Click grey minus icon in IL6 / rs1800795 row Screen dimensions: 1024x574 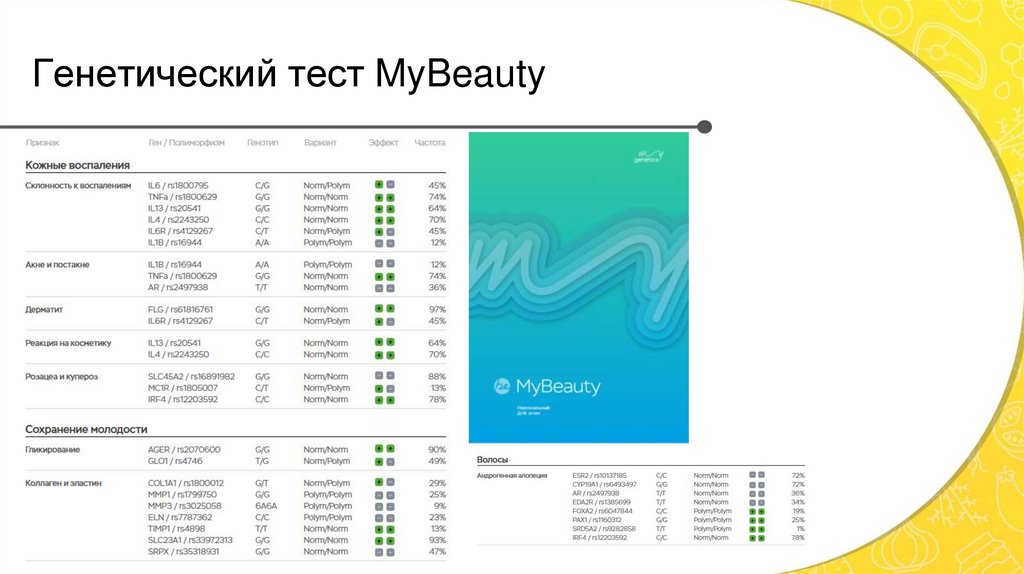click(390, 185)
